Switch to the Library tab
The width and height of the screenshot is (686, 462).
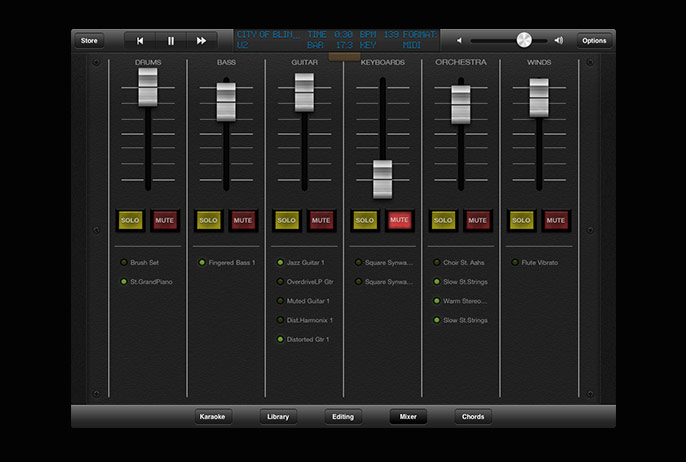(x=278, y=416)
